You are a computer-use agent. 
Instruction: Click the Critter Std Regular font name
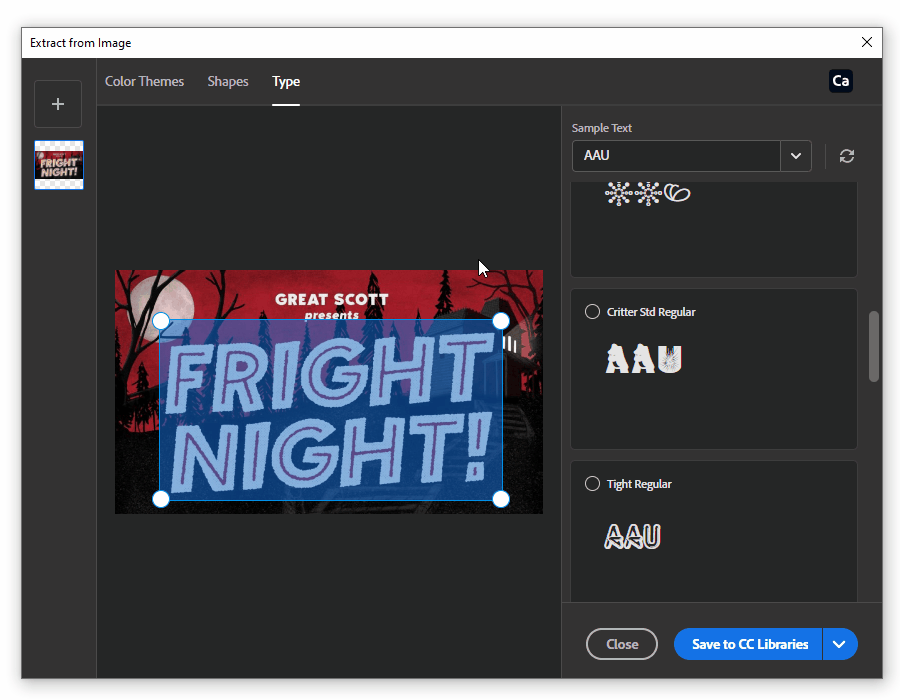(x=651, y=312)
